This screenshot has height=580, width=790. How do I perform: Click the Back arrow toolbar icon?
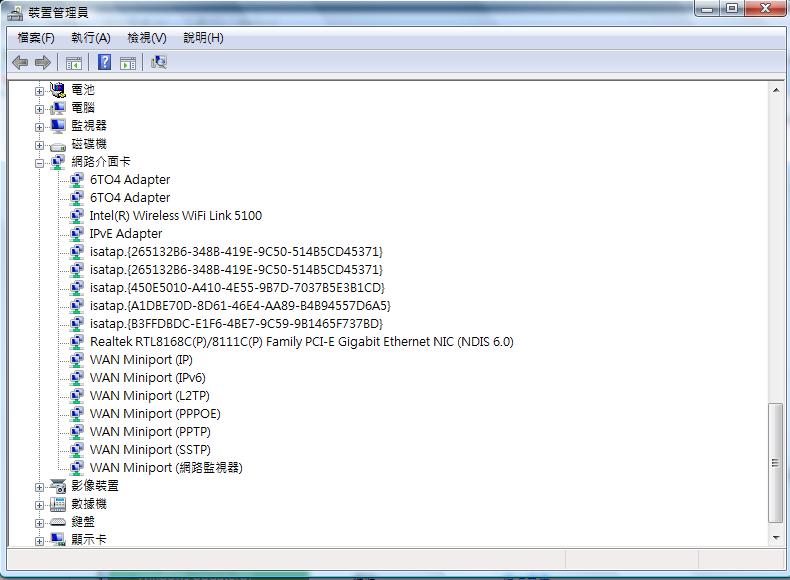tap(20, 62)
